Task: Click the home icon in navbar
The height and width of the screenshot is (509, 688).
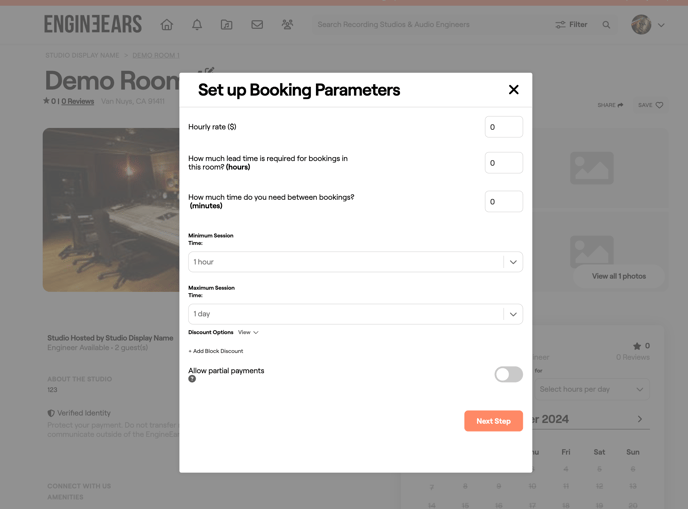Action: coord(167,24)
